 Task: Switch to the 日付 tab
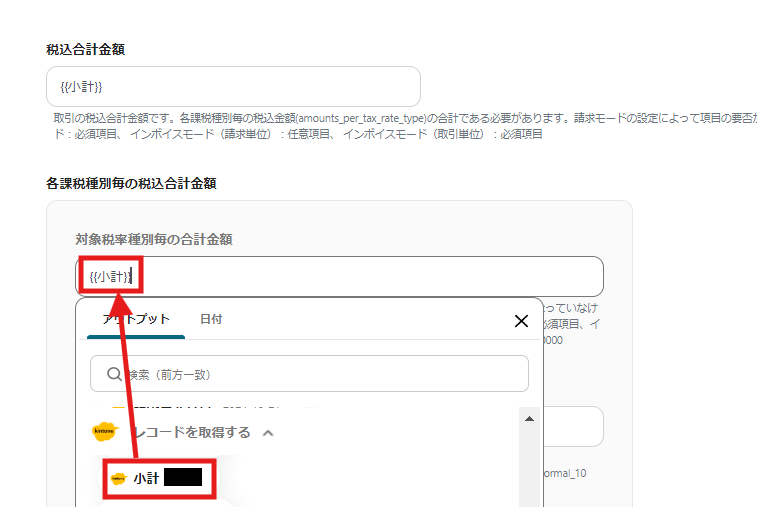coord(211,319)
